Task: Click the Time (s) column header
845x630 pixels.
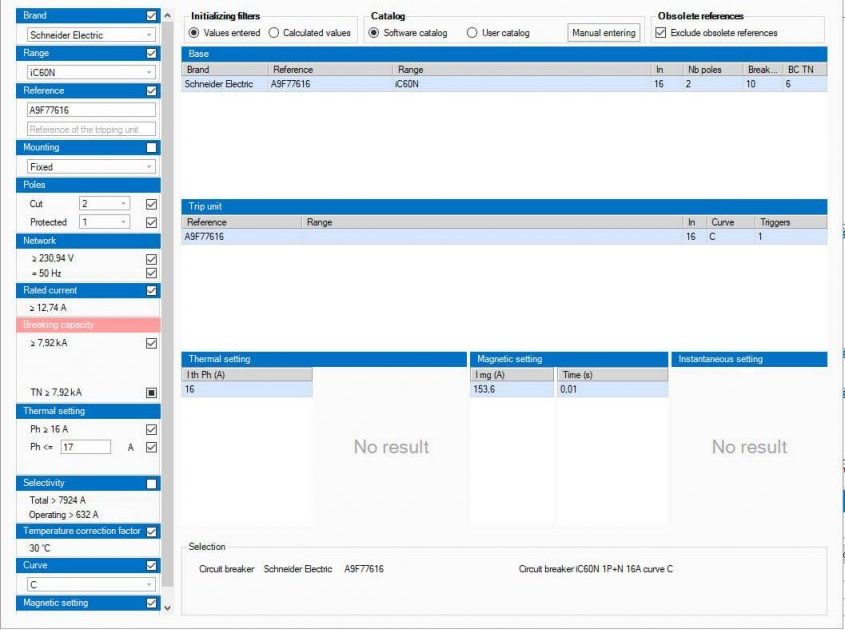Action: pyautogui.click(x=613, y=375)
